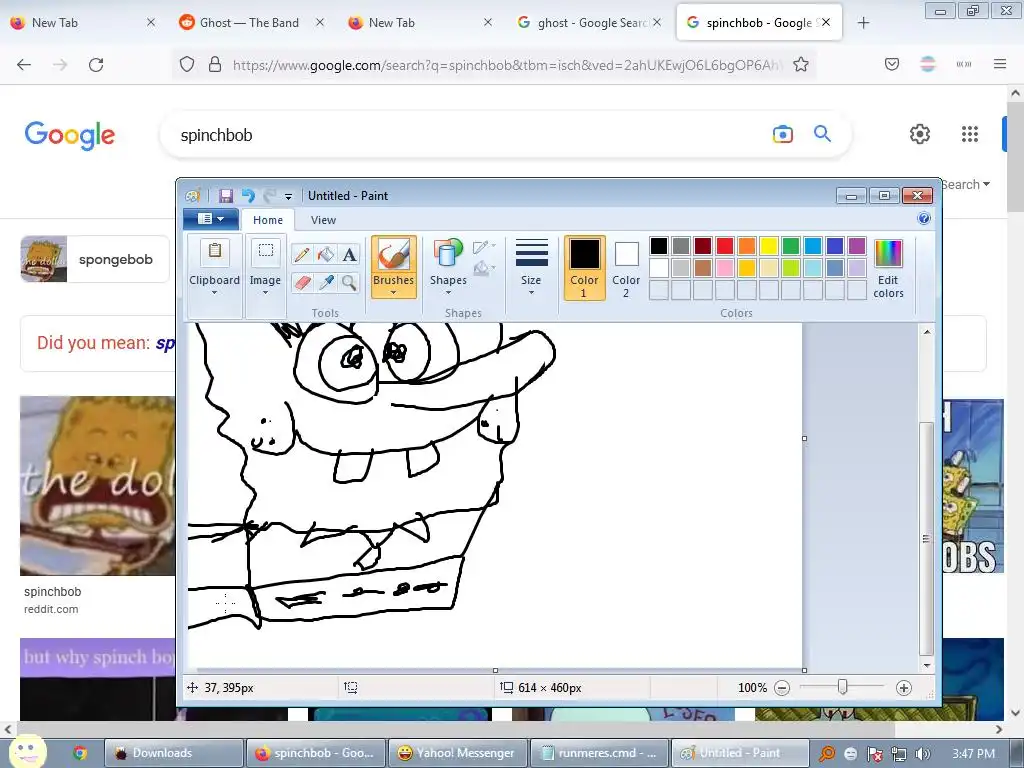
Task: Open the shape Outline dropdown
Action: click(x=485, y=247)
